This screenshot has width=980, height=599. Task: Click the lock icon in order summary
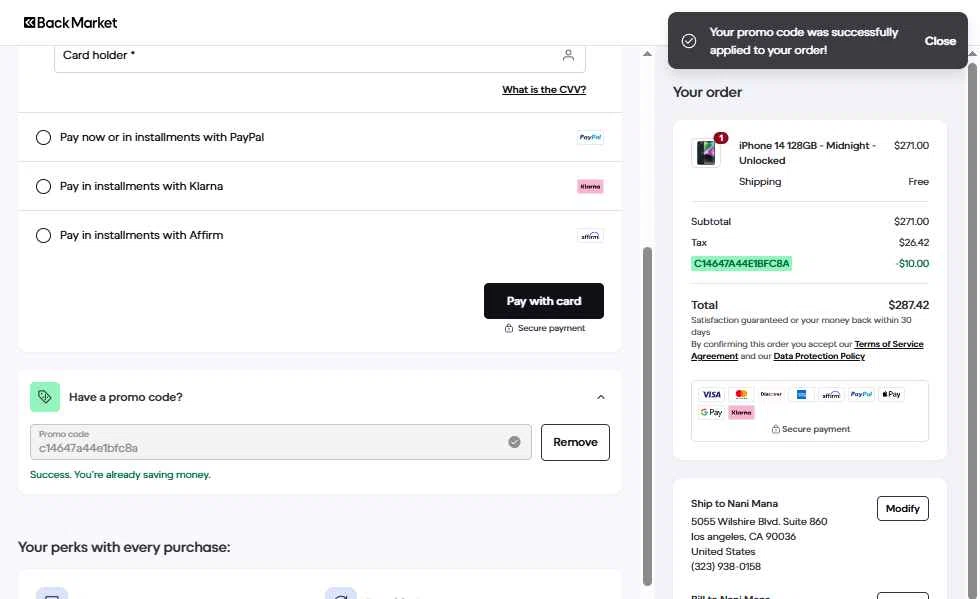tap(776, 429)
